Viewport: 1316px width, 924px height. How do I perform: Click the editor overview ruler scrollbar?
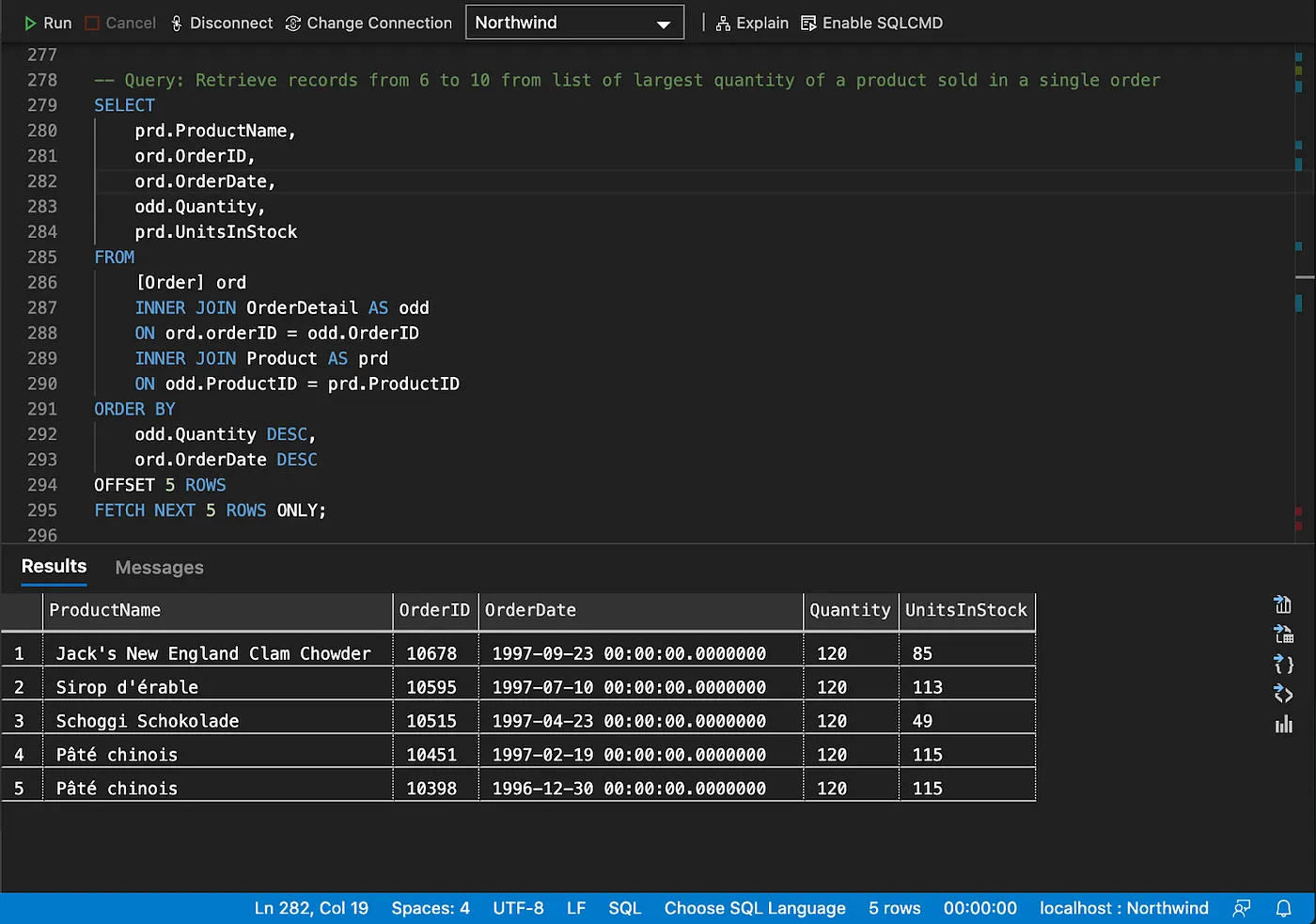[1303, 292]
